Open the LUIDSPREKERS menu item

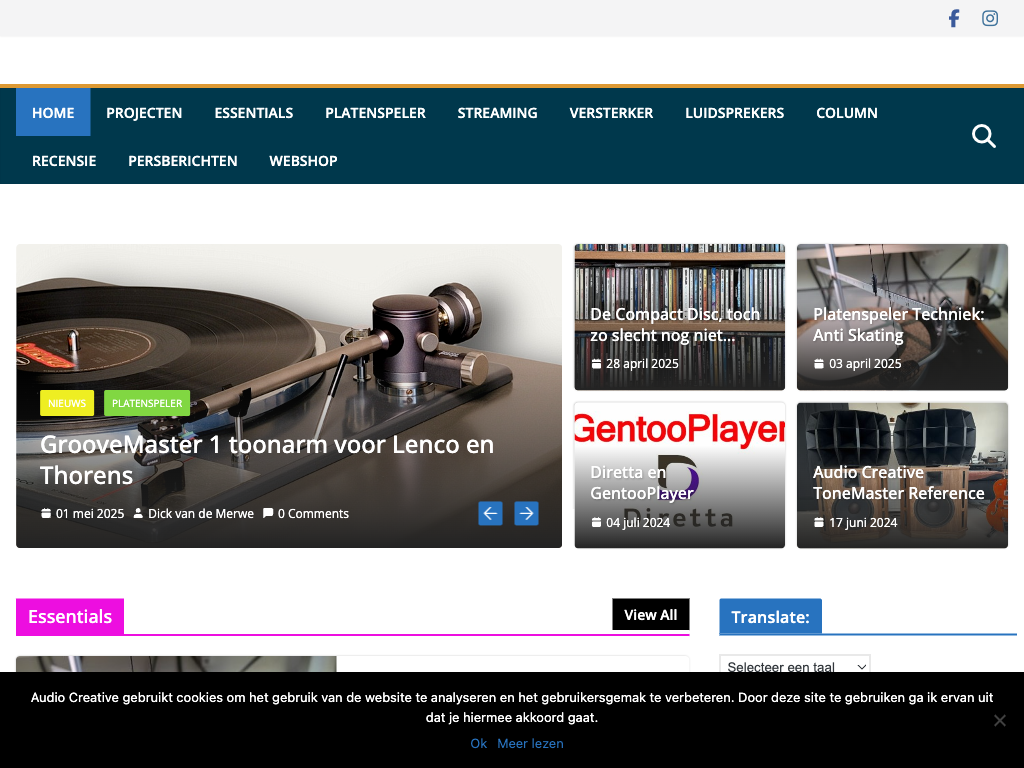pyautogui.click(x=735, y=112)
